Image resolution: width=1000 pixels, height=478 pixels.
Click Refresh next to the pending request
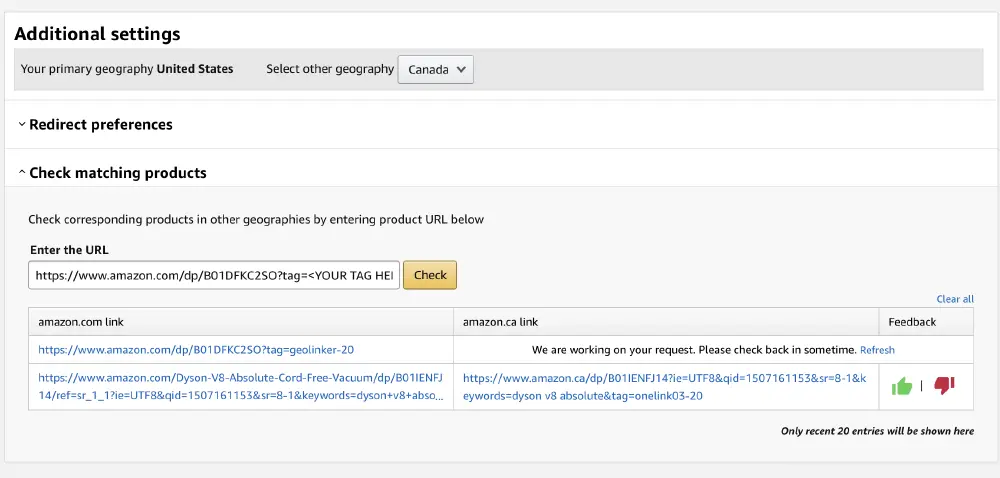tap(877, 350)
